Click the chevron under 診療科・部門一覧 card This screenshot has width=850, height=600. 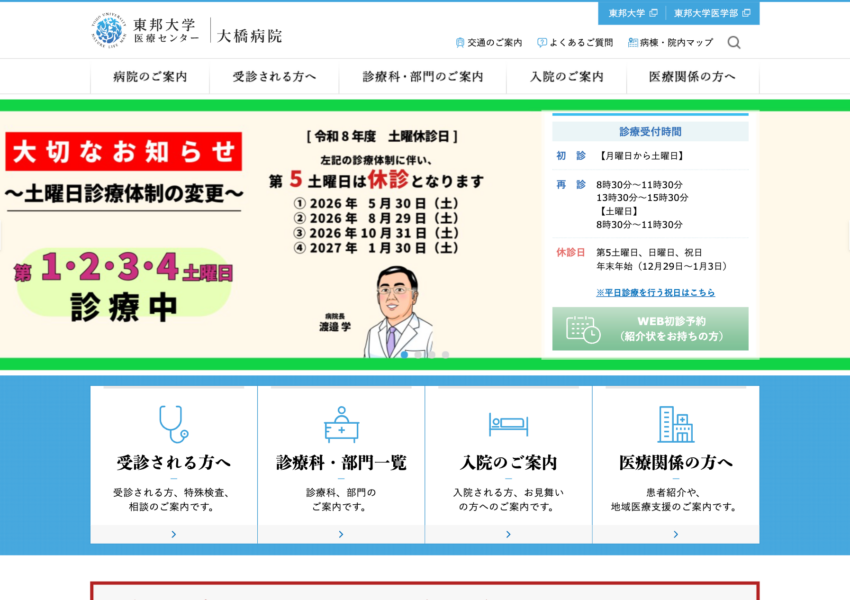click(341, 534)
